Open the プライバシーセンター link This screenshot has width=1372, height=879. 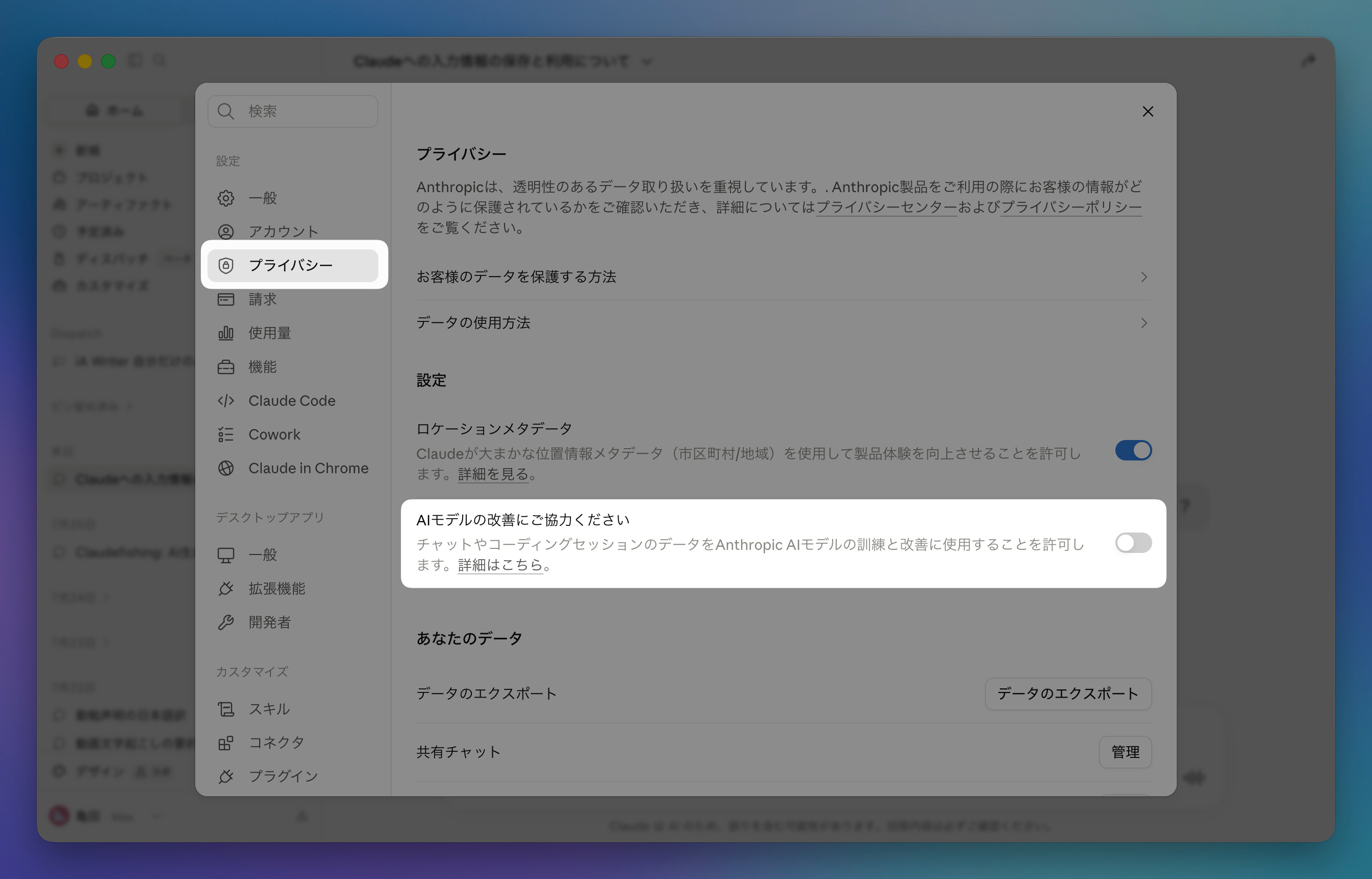[886, 207]
